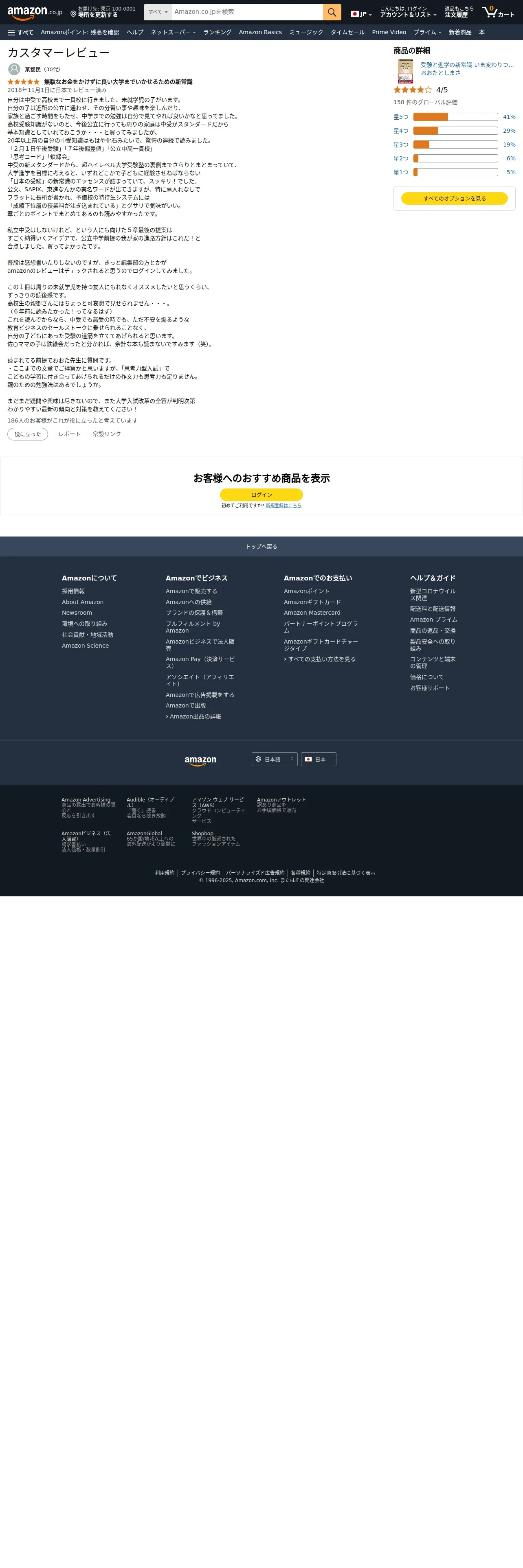Viewport: 523px width, 1568px height.
Task: Open Prime Video in nav bar
Action: click(389, 32)
